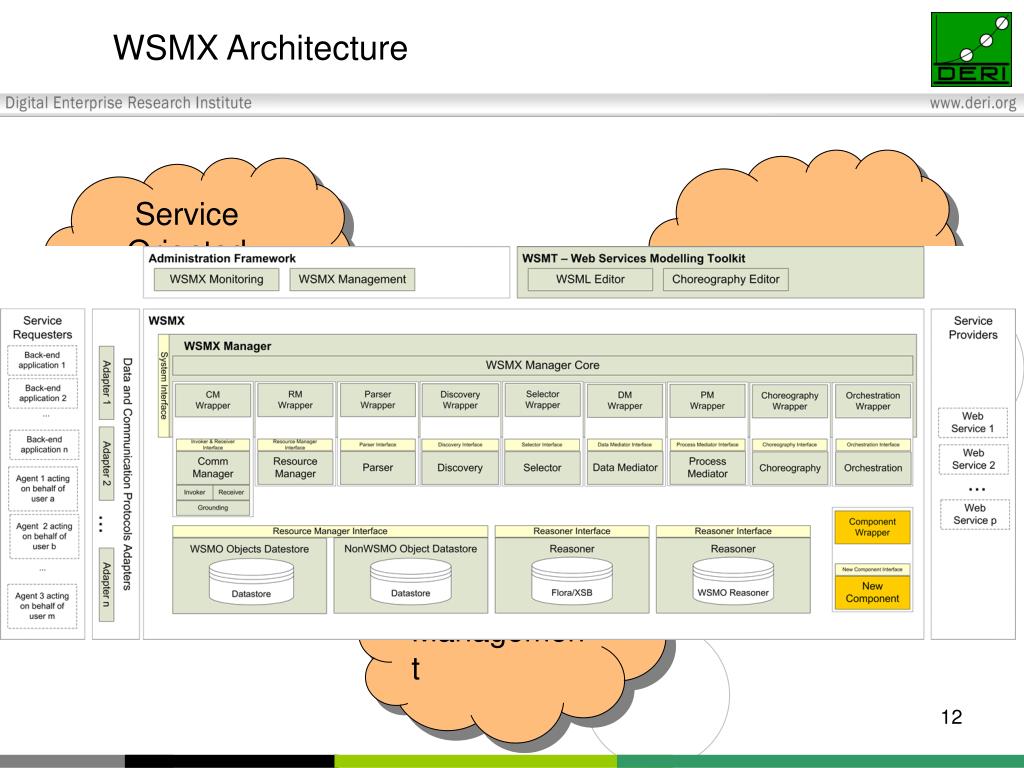Click the slide number 12
The width and height of the screenshot is (1024, 768).
(x=952, y=717)
